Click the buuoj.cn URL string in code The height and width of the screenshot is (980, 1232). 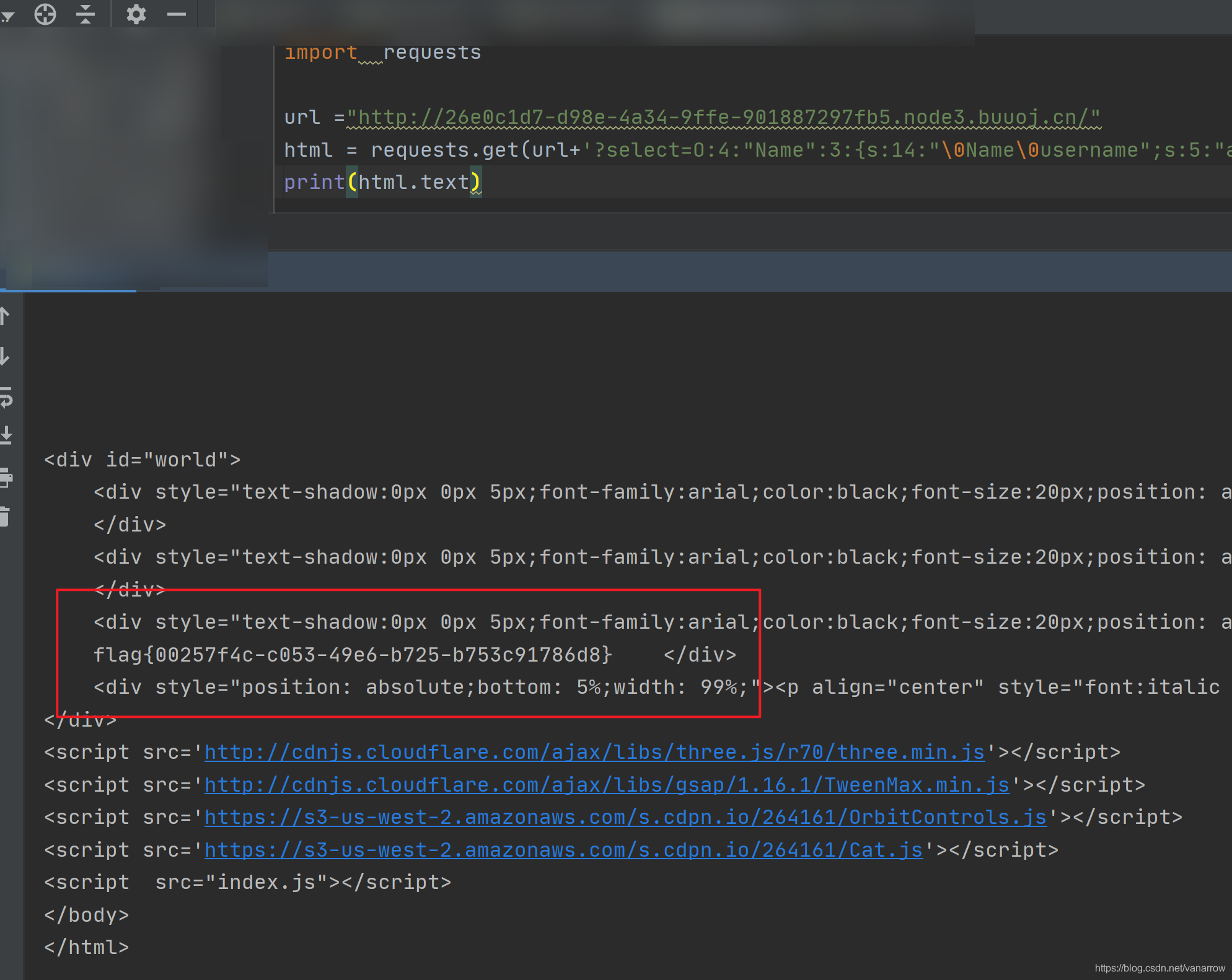[x=723, y=117]
